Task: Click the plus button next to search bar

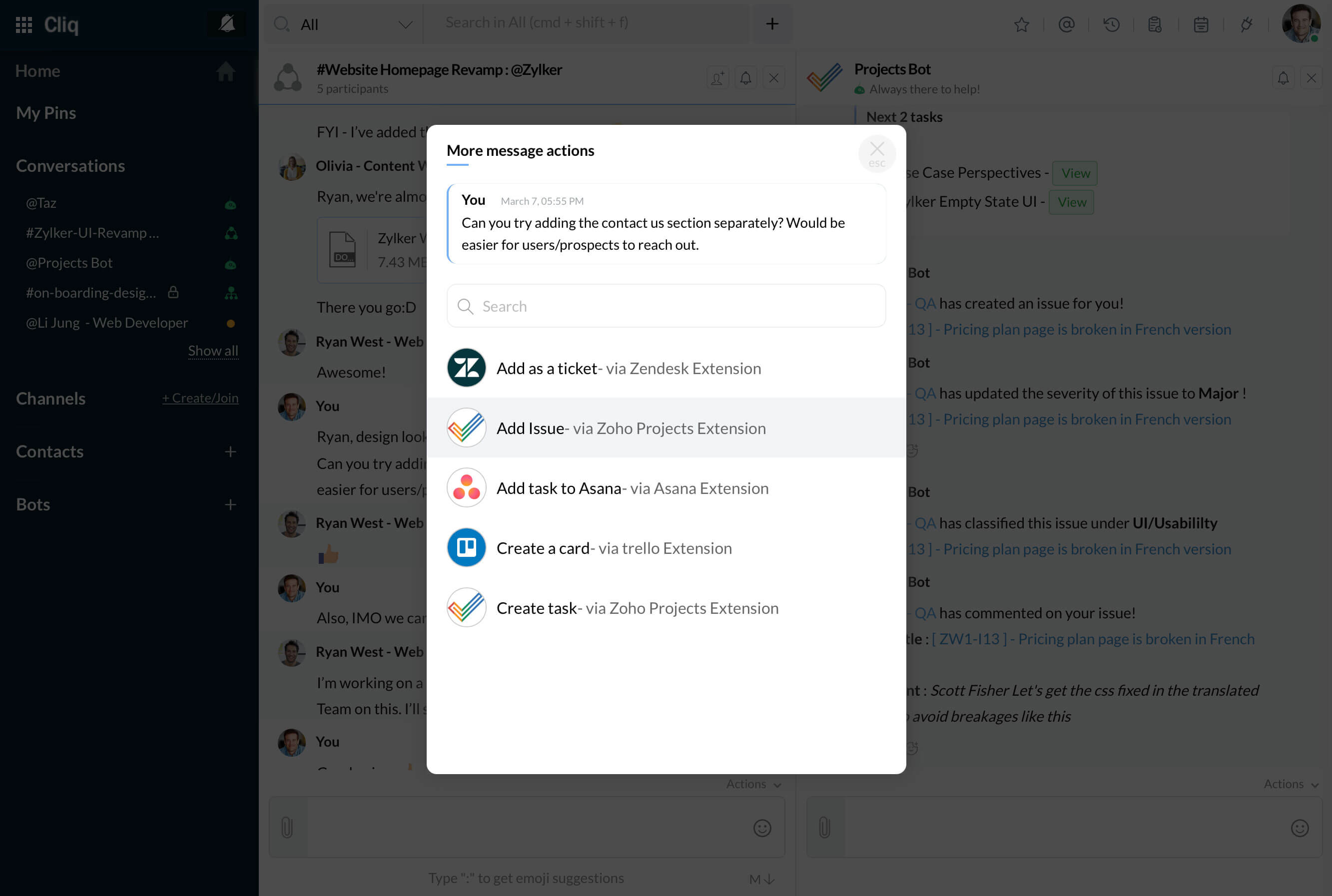Action: pyautogui.click(x=772, y=24)
